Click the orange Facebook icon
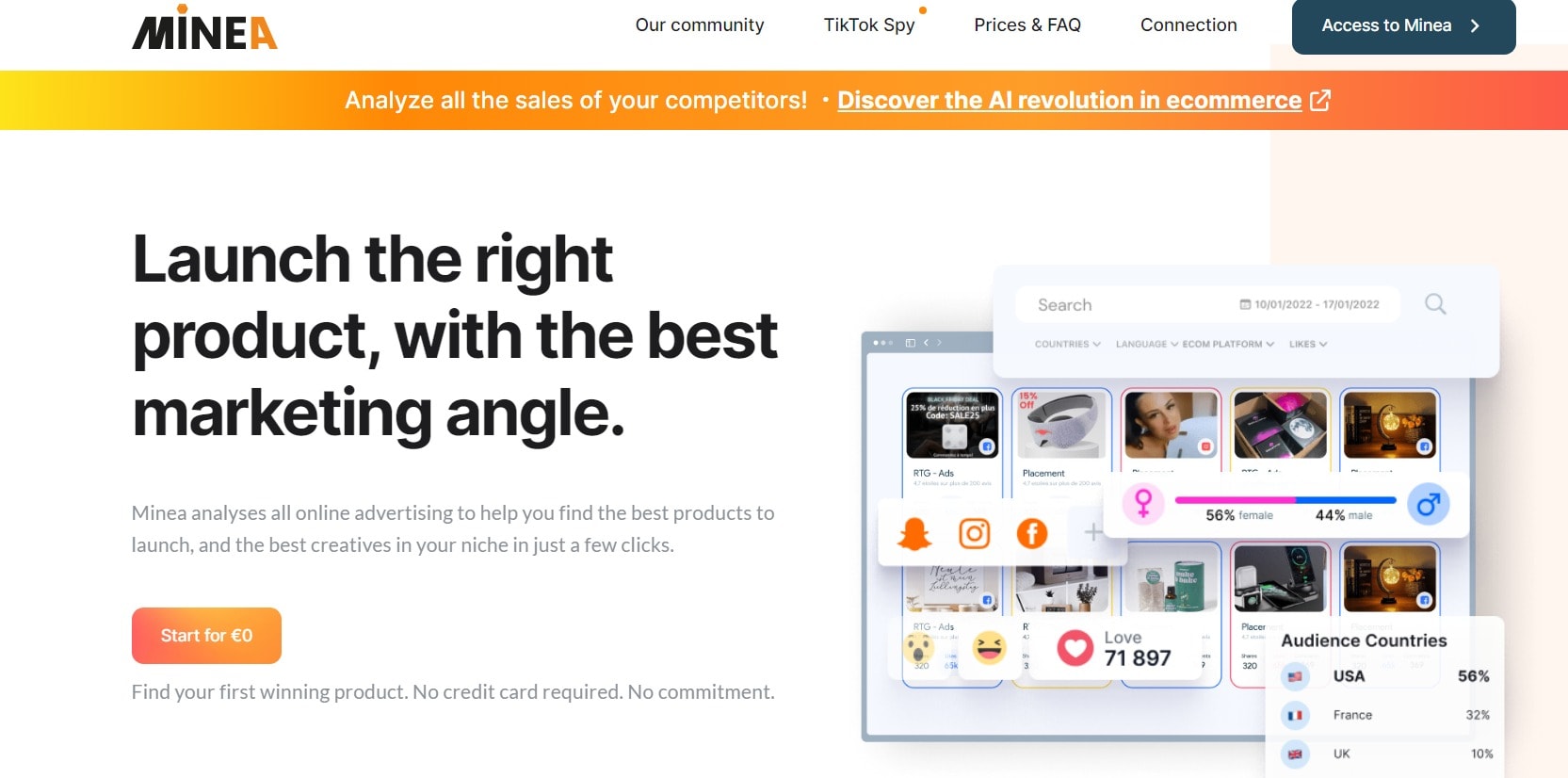Image resolution: width=1568 pixels, height=778 pixels. [x=1032, y=534]
